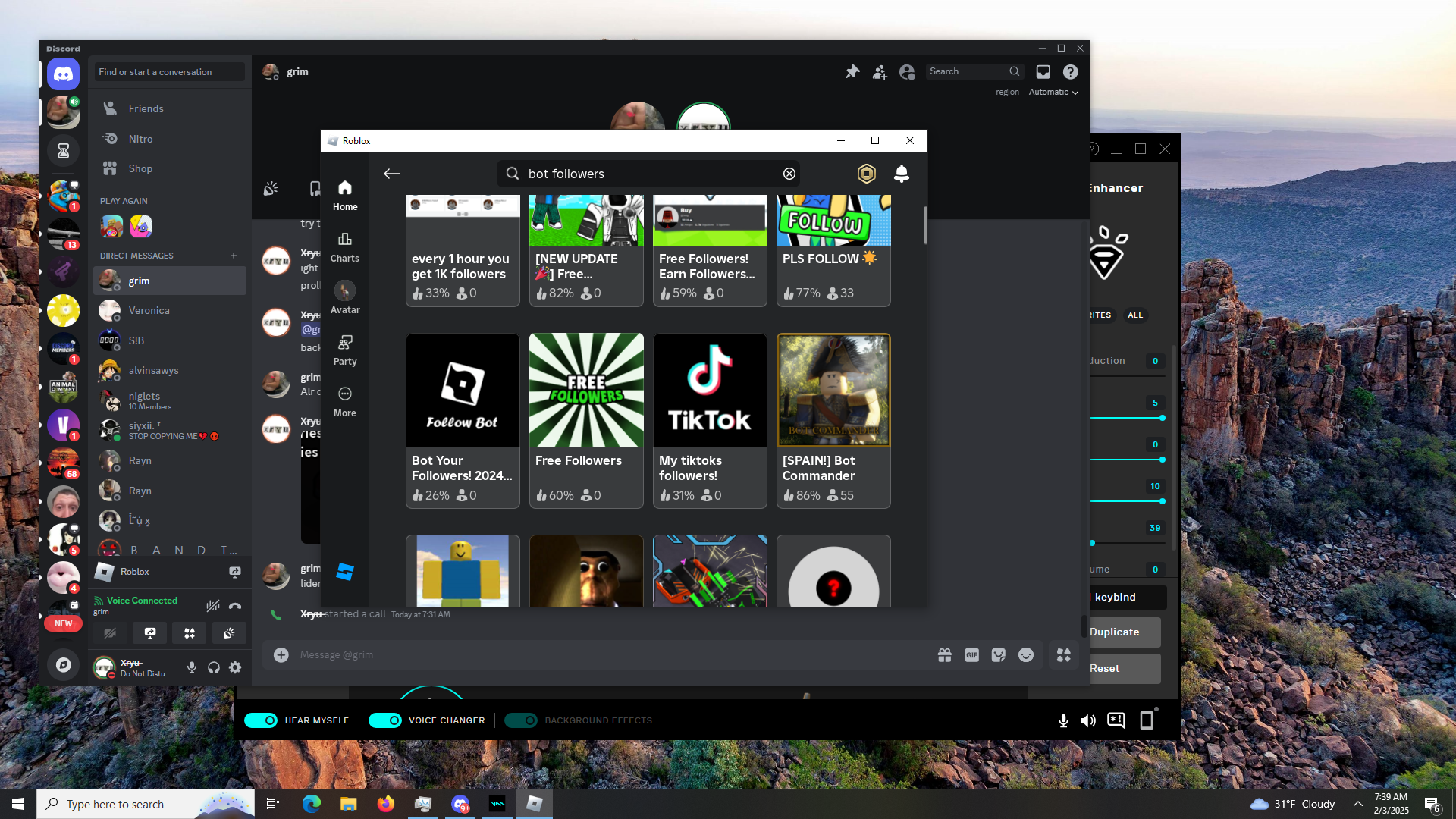Open the Roblox Charts page

[344, 247]
